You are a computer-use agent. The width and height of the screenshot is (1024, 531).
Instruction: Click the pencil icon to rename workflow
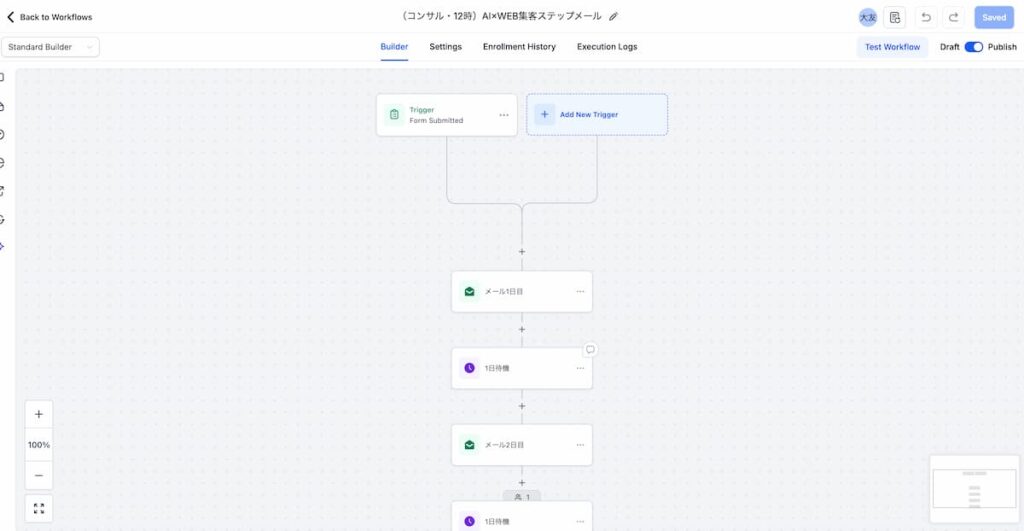click(614, 16)
